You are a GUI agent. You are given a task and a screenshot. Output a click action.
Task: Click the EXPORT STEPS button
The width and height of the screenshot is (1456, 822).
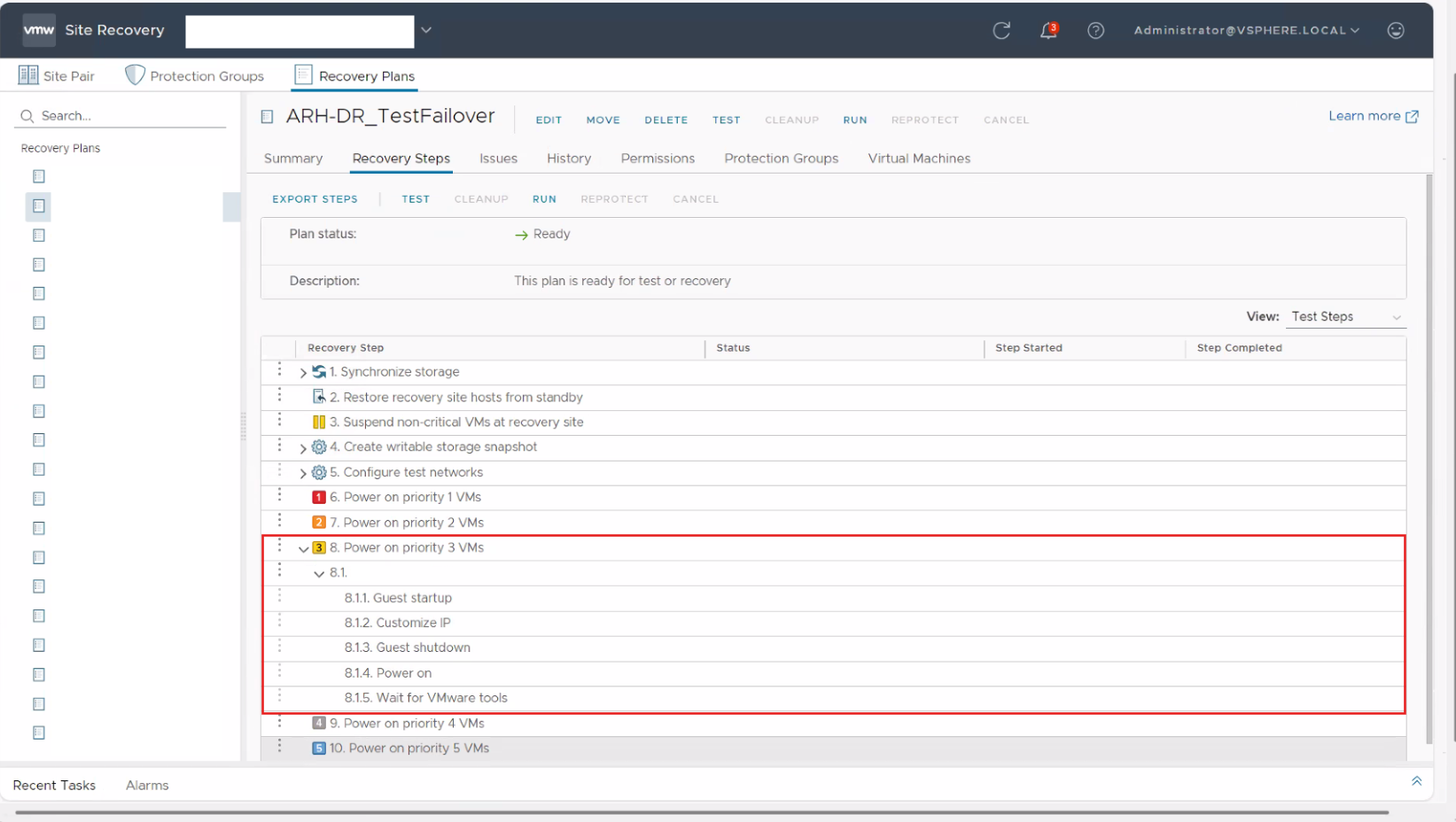(x=315, y=199)
